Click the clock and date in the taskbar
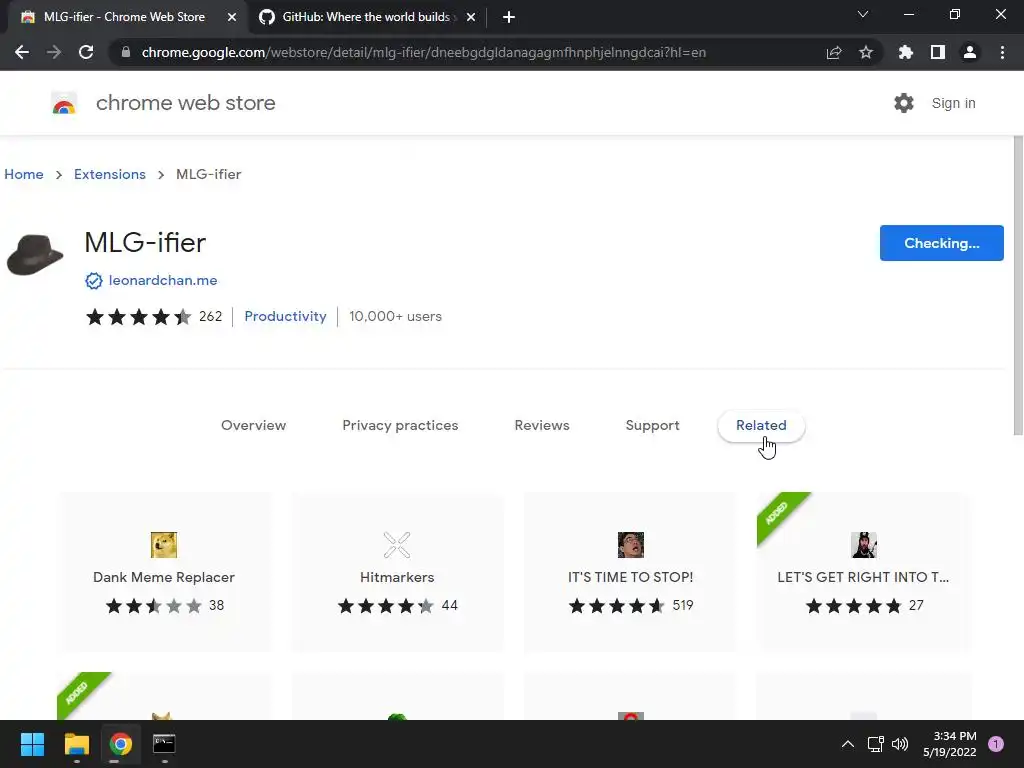Image resolution: width=1024 pixels, height=768 pixels. click(x=950, y=744)
